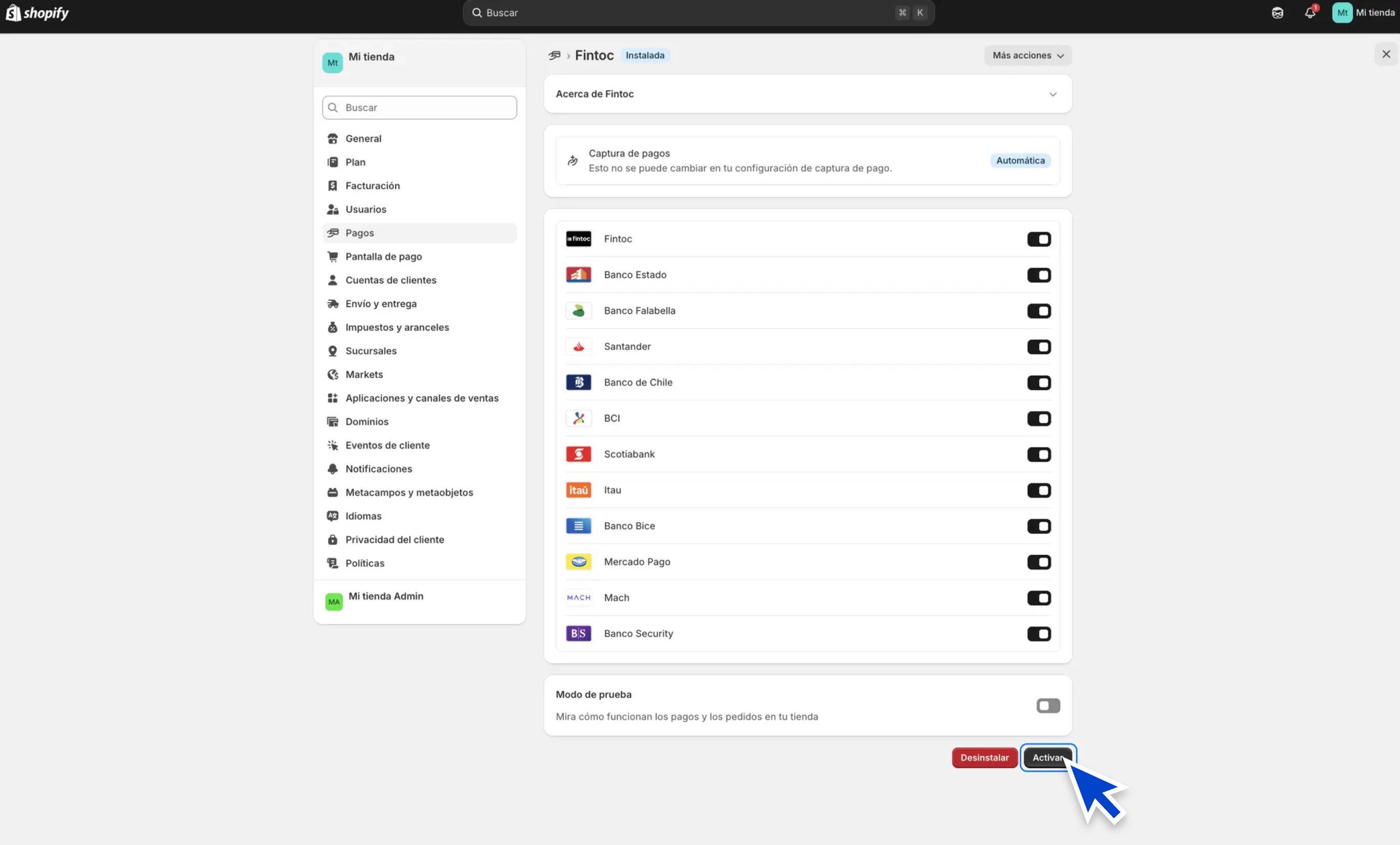Open the Sidekick assistant icon in top bar
This screenshot has width=1400, height=845.
(1277, 12)
